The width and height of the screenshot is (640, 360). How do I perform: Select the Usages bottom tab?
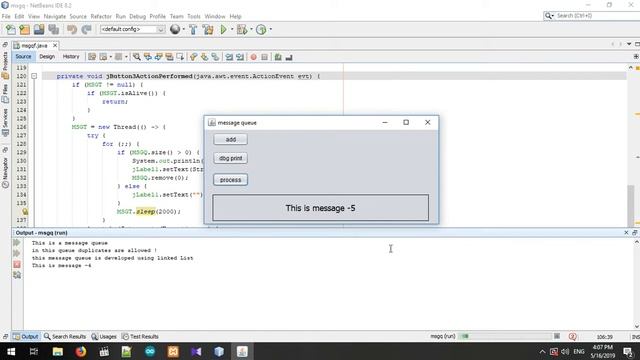click(104, 336)
